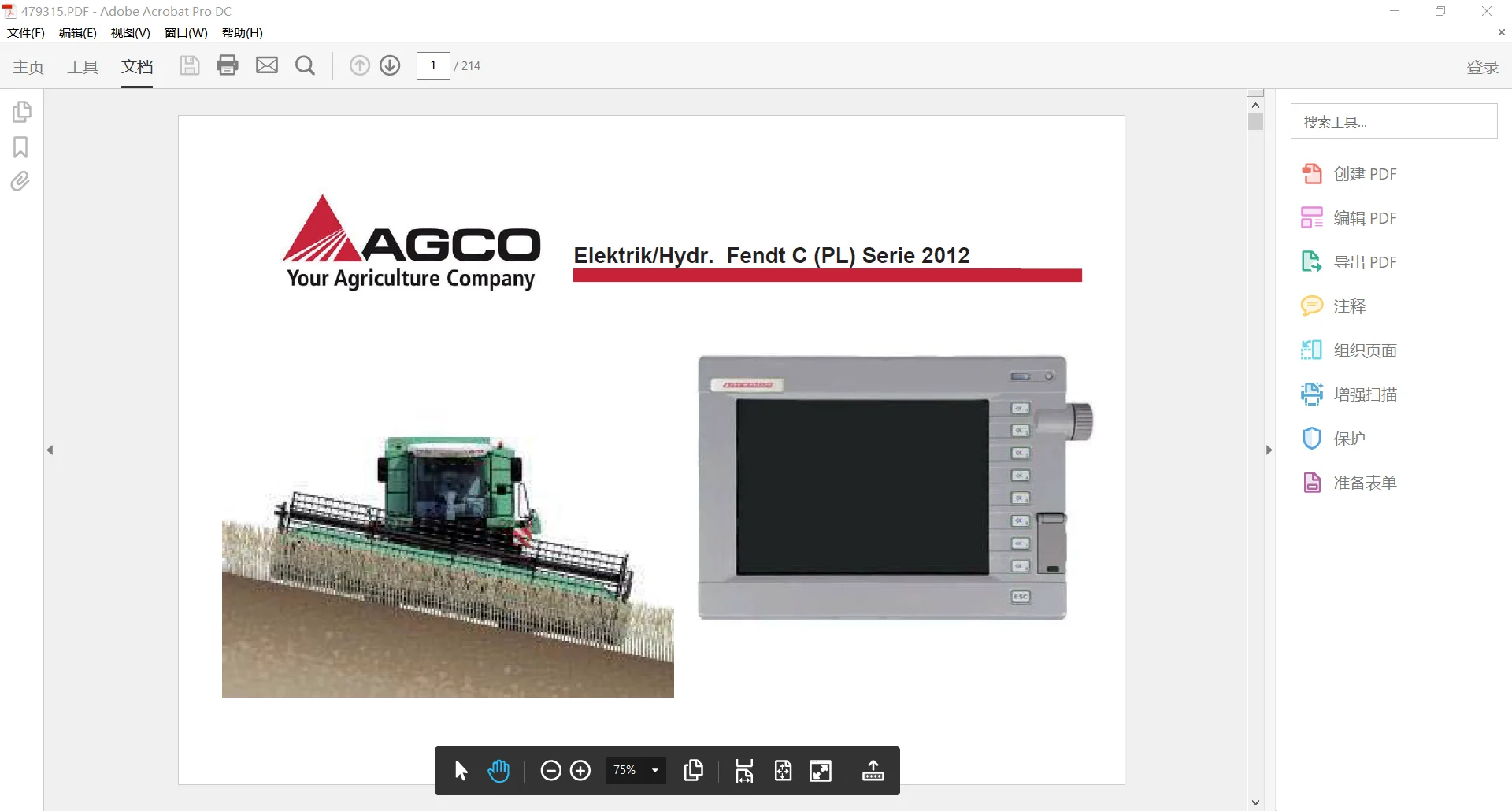Switch to the 主页 tab
Image resolution: width=1512 pixels, height=811 pixels.
click(28, 67)
